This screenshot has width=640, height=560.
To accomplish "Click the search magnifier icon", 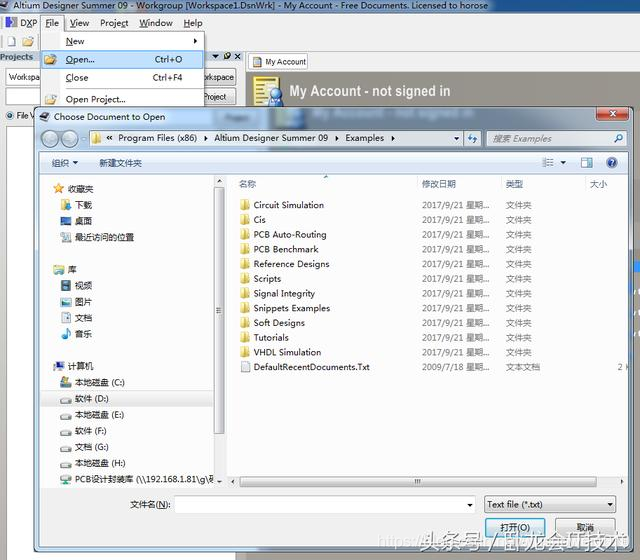I will [618, 138].
